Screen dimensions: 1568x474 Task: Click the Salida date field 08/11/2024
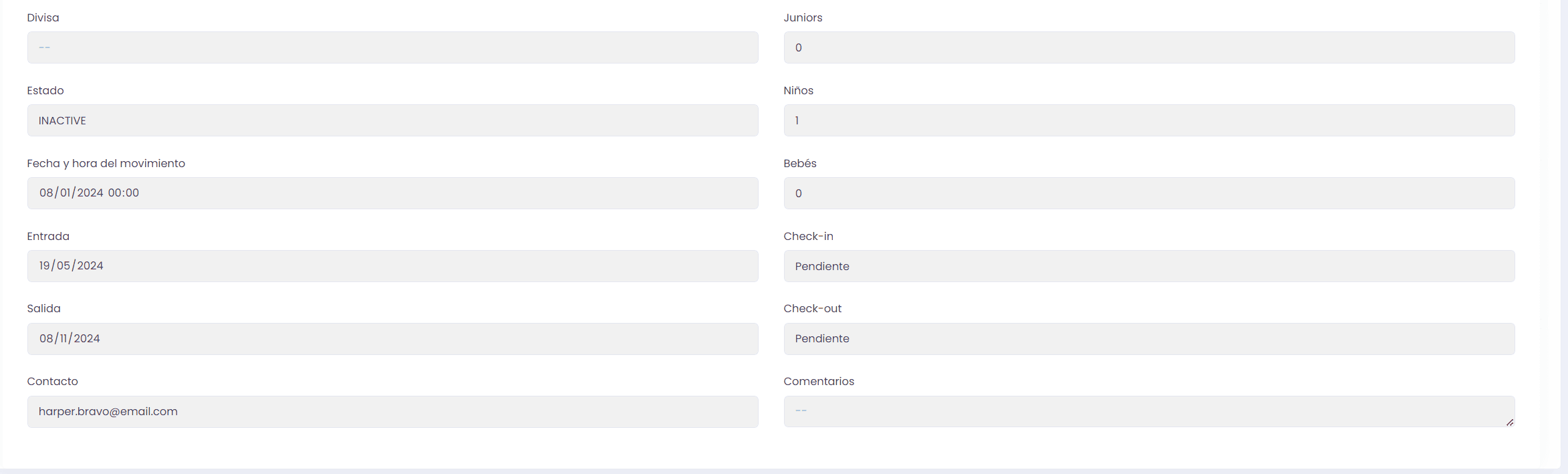point(392,339)
